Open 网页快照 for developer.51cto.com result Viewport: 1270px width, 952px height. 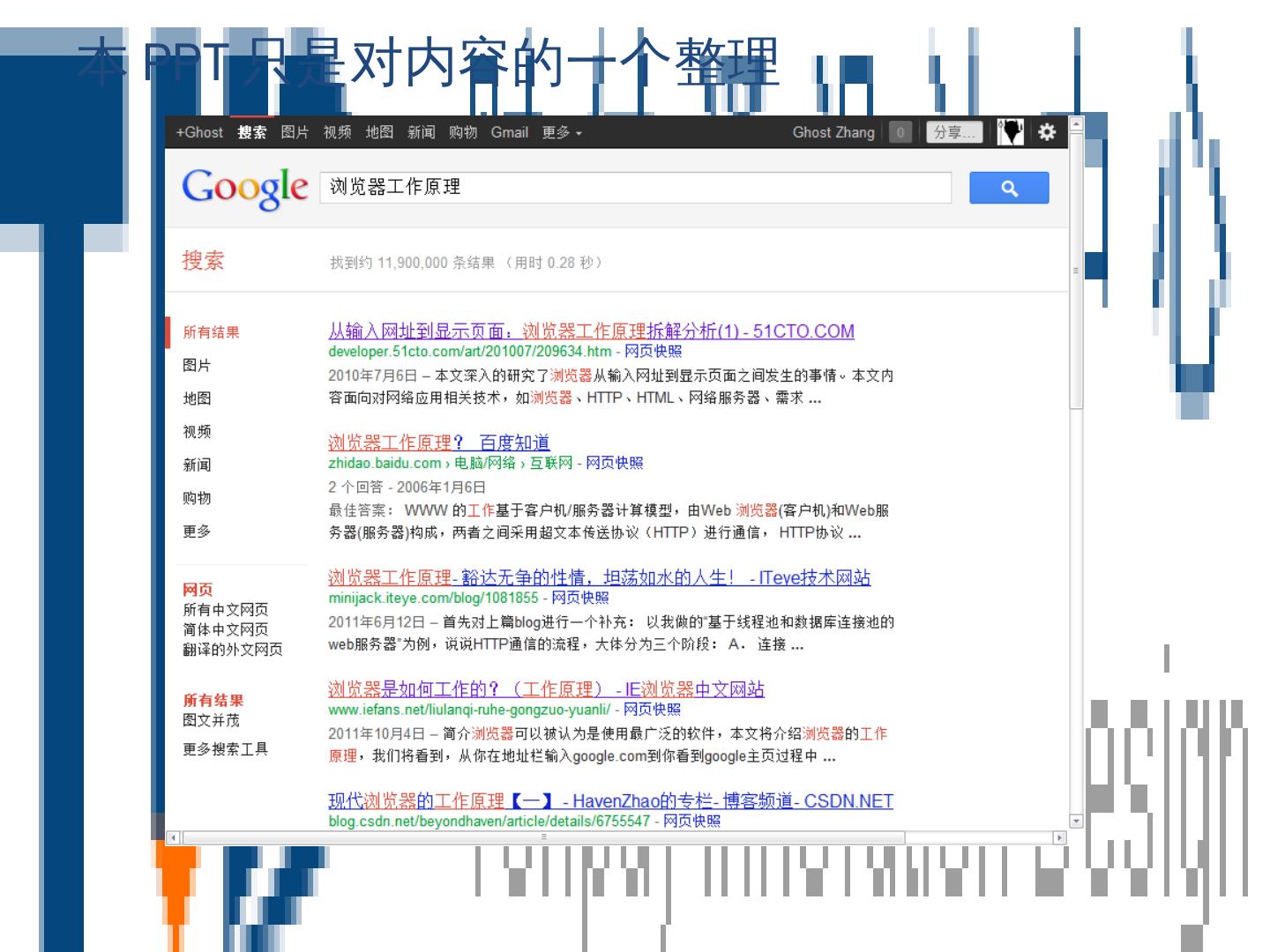(x=653, y=352)
